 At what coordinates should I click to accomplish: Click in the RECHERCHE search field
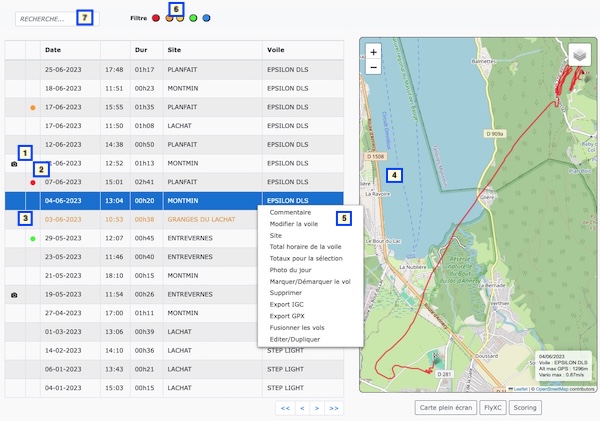click(57, 19)
